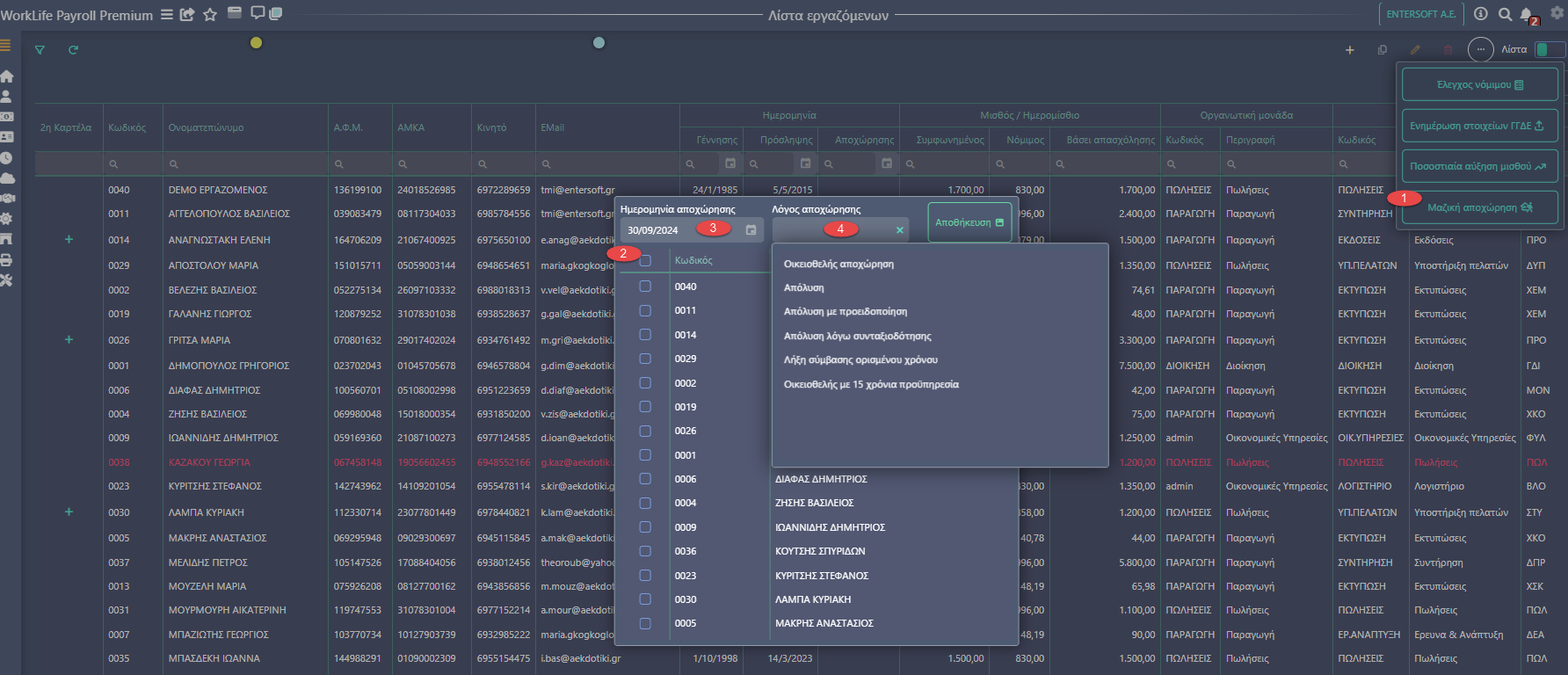Toggle the Λίστα view switch
1568x675 pixels.
pyautogui.click(x=1550, y=50)
